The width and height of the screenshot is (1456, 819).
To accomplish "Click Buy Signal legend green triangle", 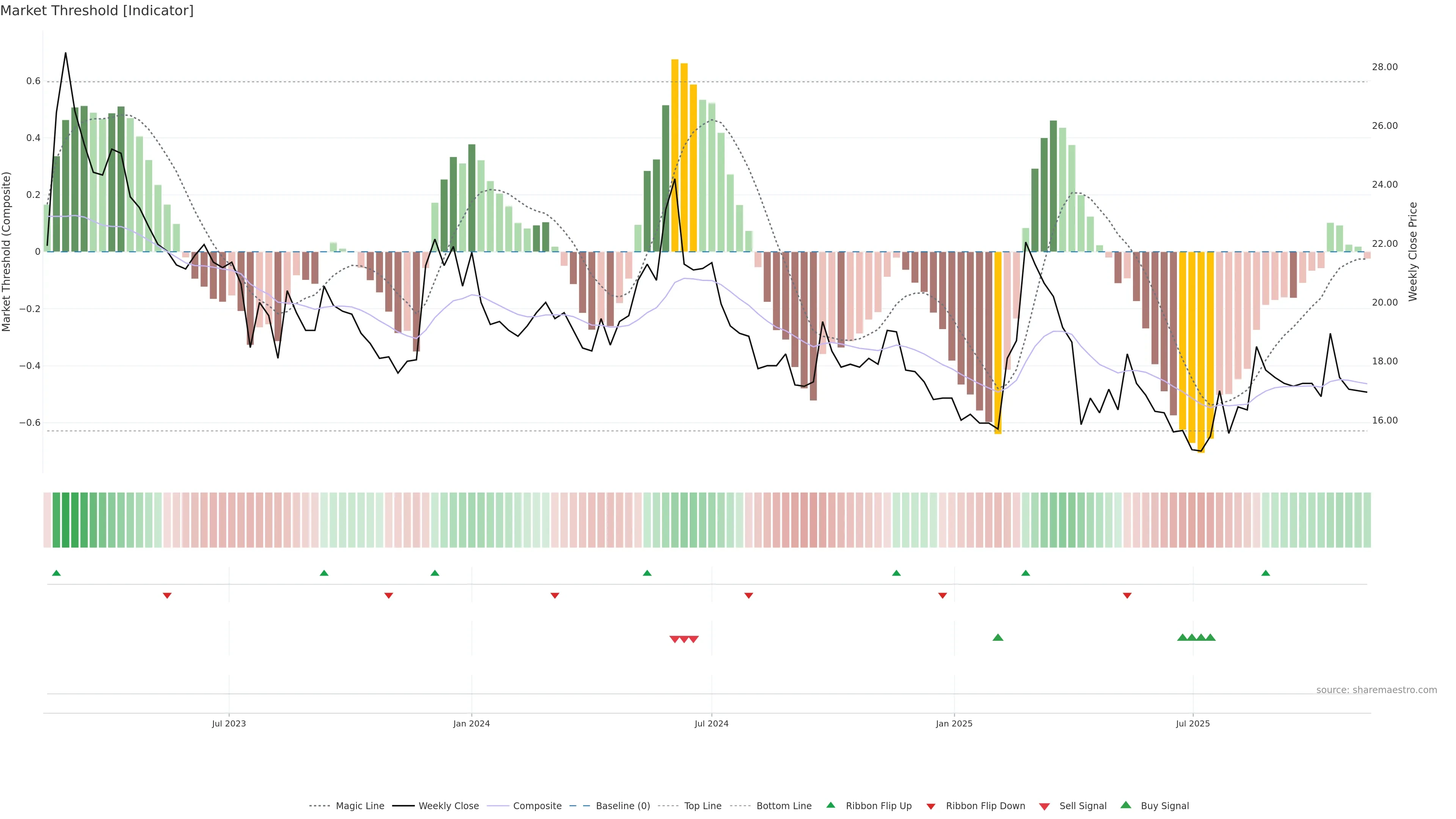I will 1125,805.
